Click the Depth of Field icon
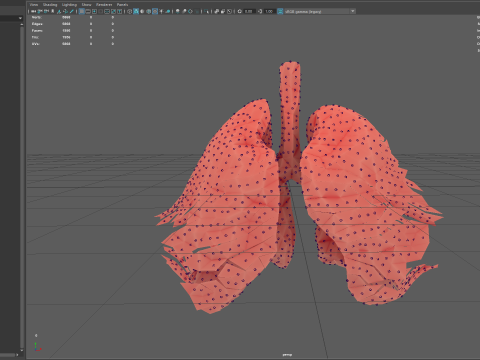Image resolution: width=480 pixels, height=360 pixels. point(197,11)
